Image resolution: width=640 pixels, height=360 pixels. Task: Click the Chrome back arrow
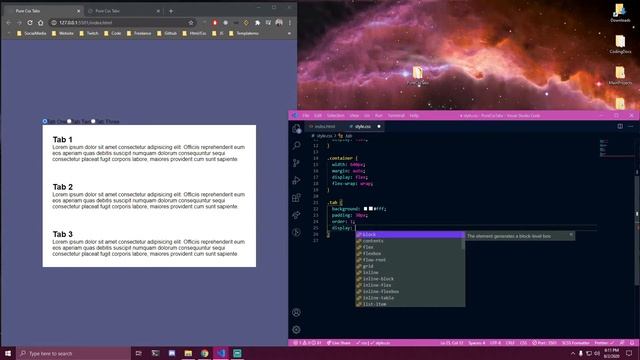pyautogui.click(x=9, y=23)
